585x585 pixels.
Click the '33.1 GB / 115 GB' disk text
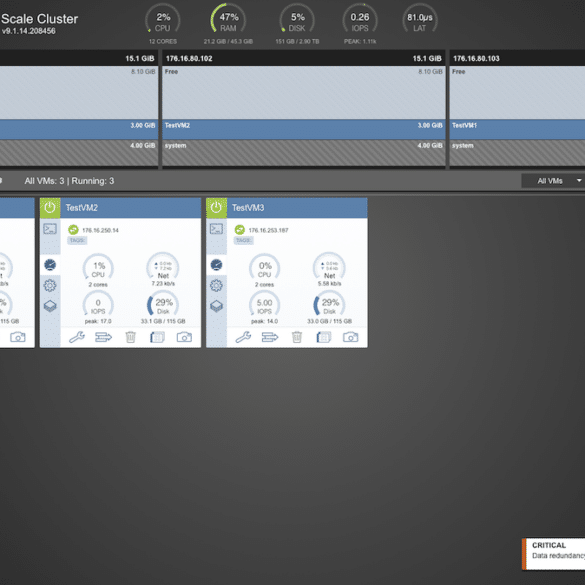[163, 321]
